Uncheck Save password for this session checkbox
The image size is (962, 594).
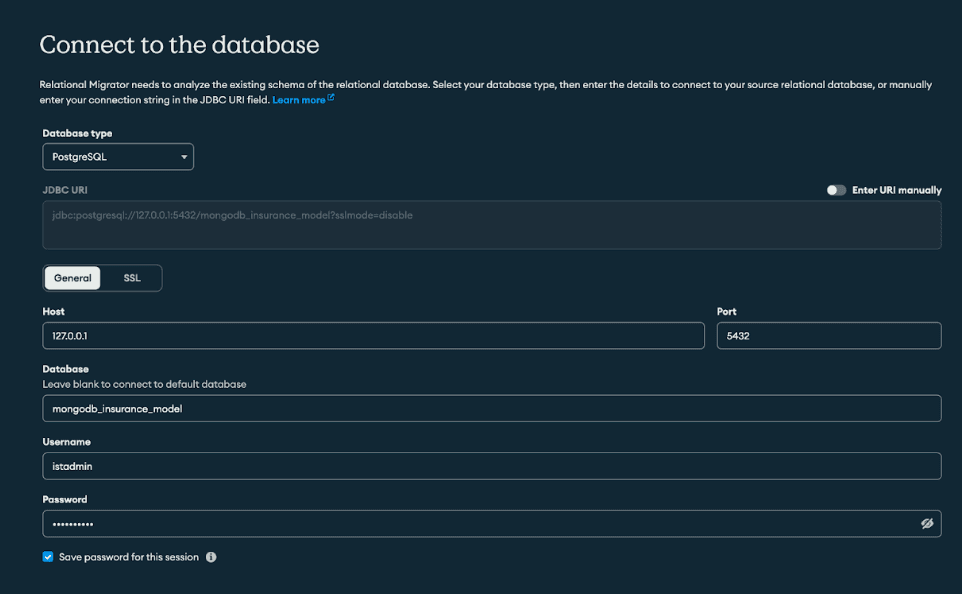click(x=48, y=557)
